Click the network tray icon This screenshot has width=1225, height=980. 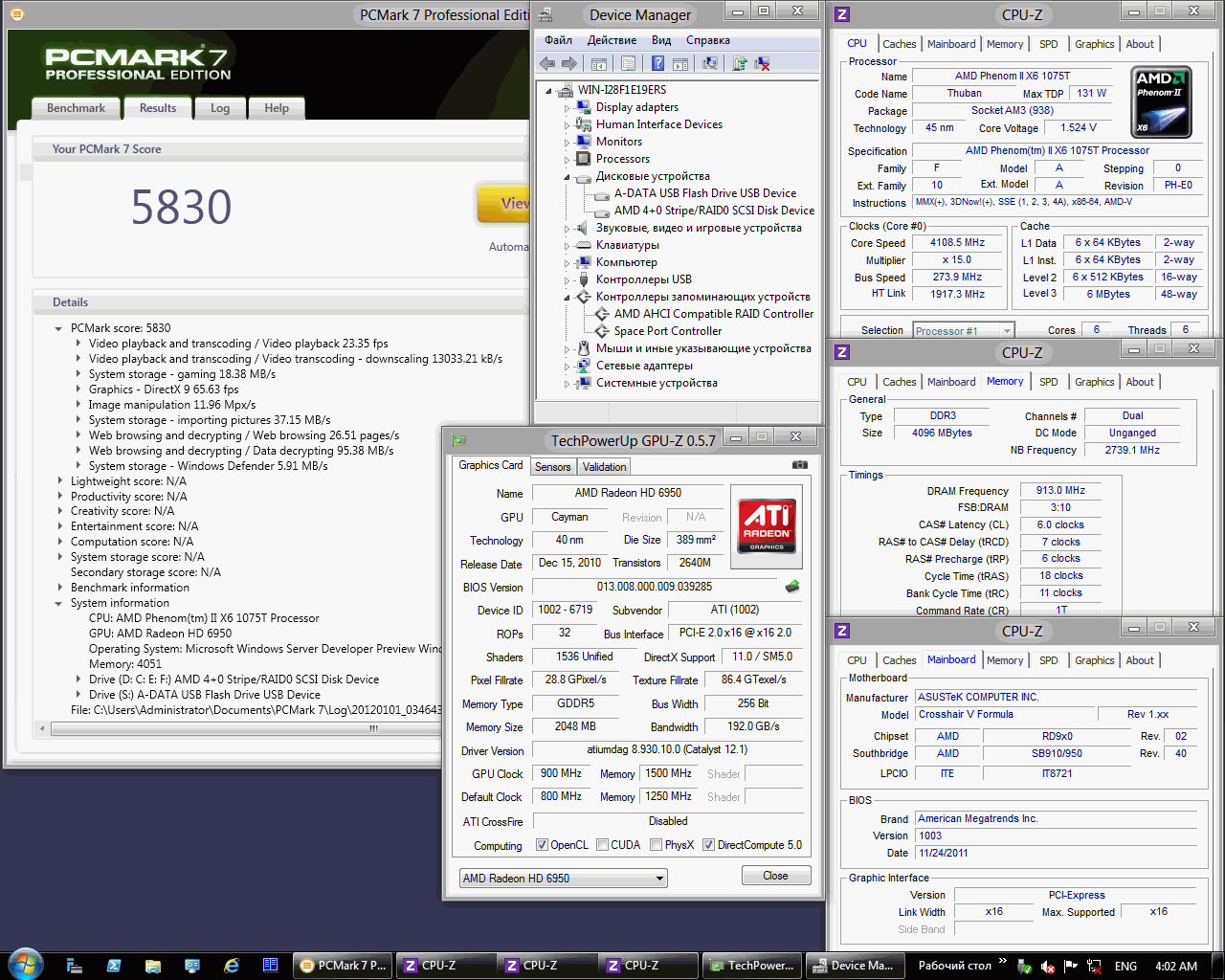pos(1094,967)
